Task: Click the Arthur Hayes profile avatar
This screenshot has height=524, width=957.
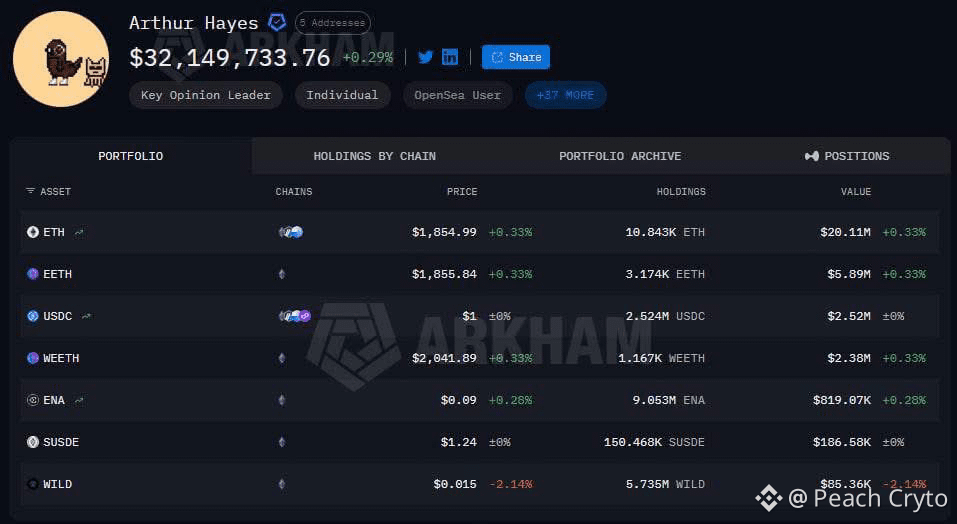Action: point(61,59)
